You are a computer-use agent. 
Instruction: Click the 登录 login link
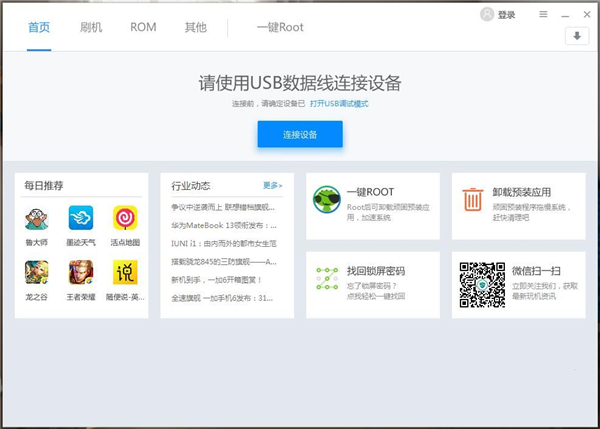pyautogui.click(x=506, y=15)
